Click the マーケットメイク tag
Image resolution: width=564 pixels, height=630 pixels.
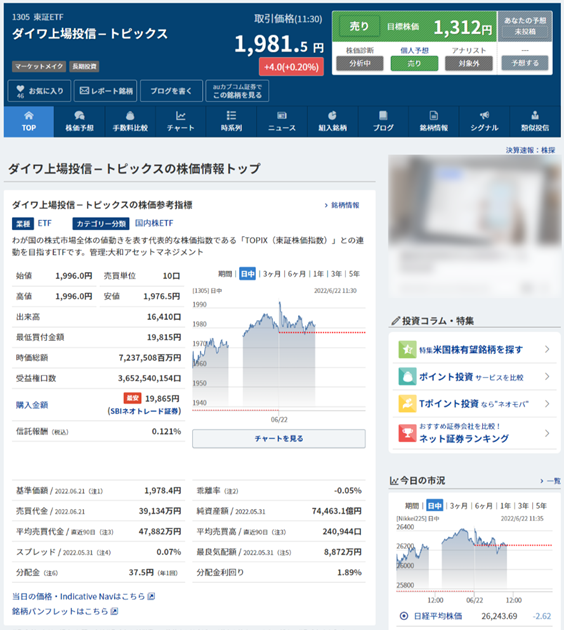(x=39, y=66)
